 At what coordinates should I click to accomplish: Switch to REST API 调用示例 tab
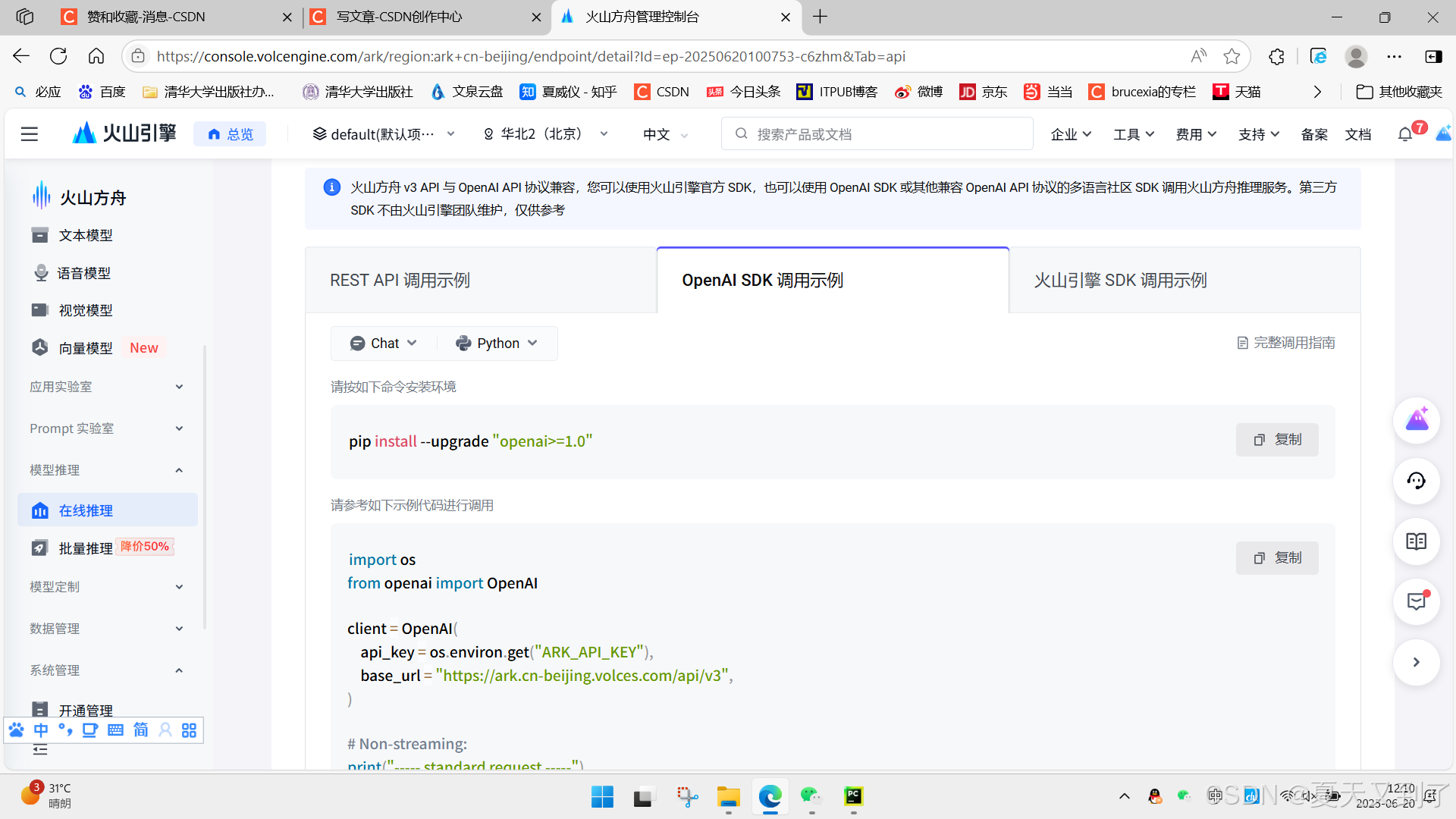400,281
